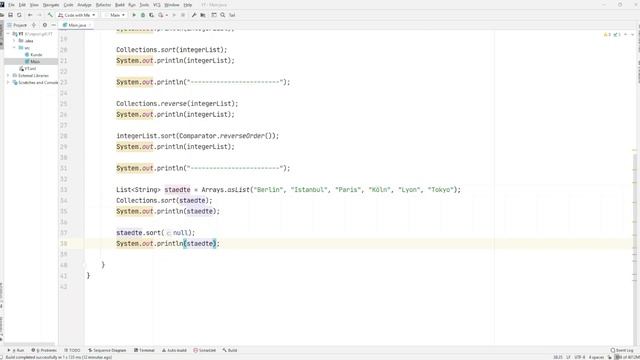Select the Main class in tree
This screenshot has height=360, width=640.
click(32, 62)
